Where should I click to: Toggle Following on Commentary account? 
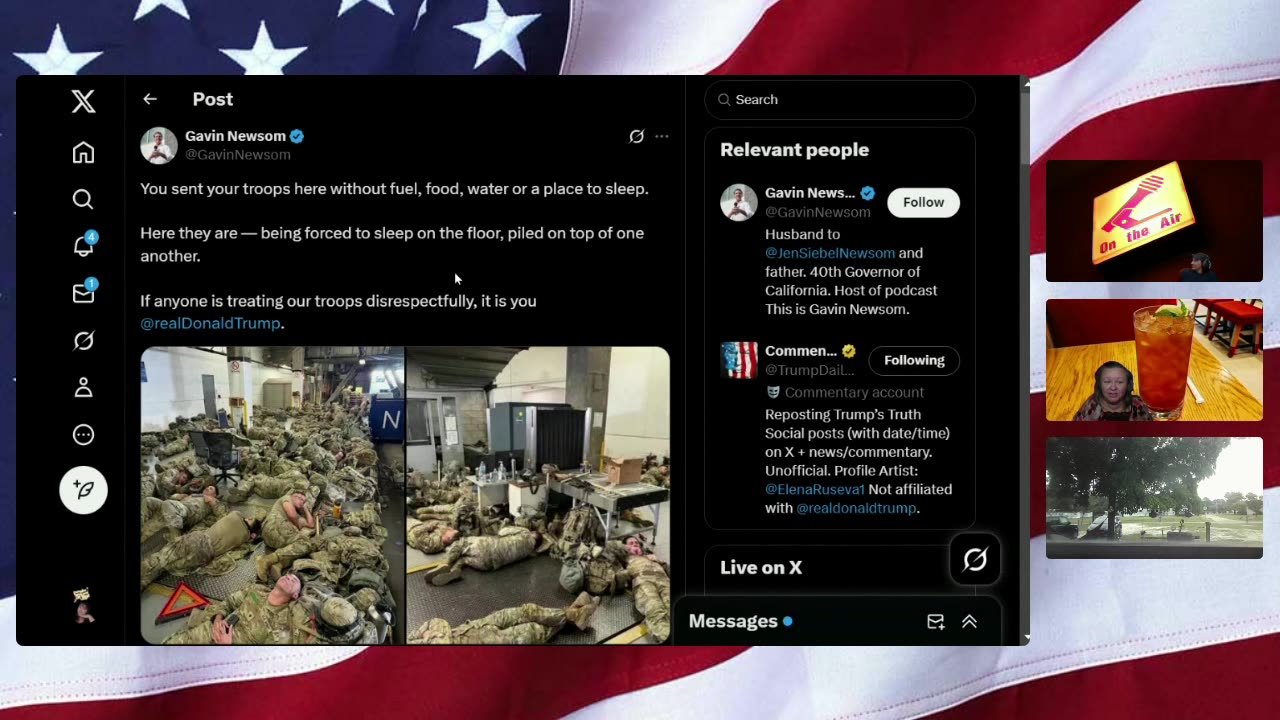[914, 360]
